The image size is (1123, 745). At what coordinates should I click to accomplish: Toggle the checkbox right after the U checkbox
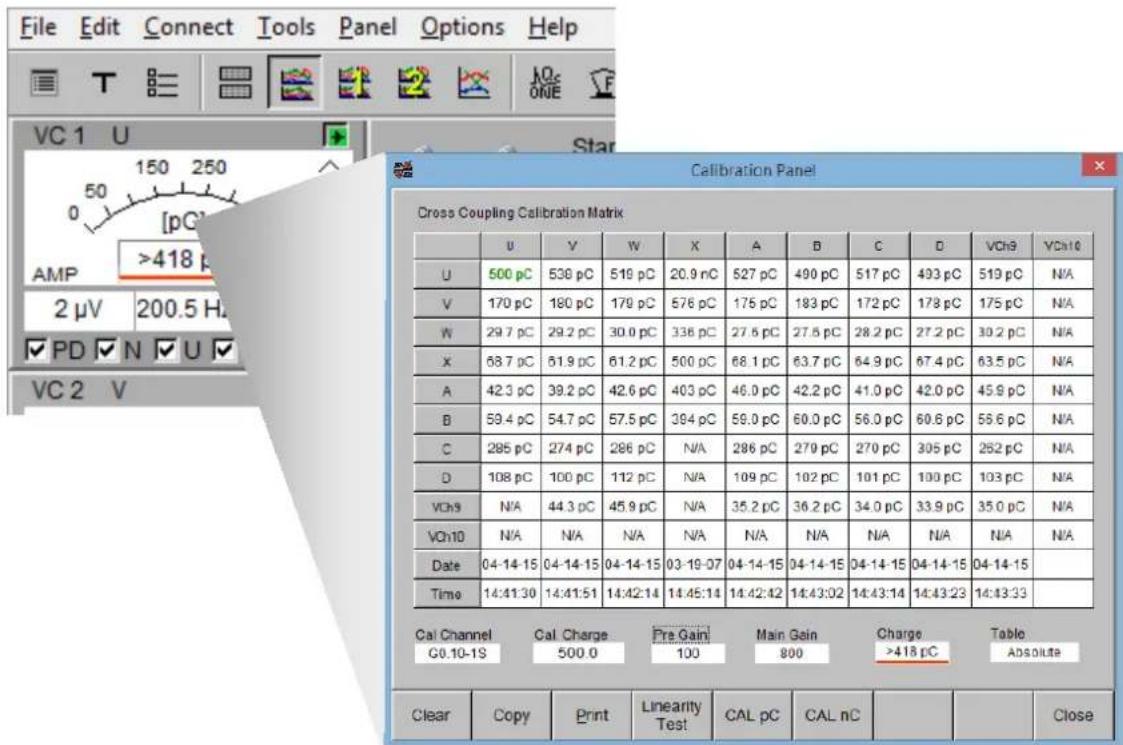tap(224, 350)
